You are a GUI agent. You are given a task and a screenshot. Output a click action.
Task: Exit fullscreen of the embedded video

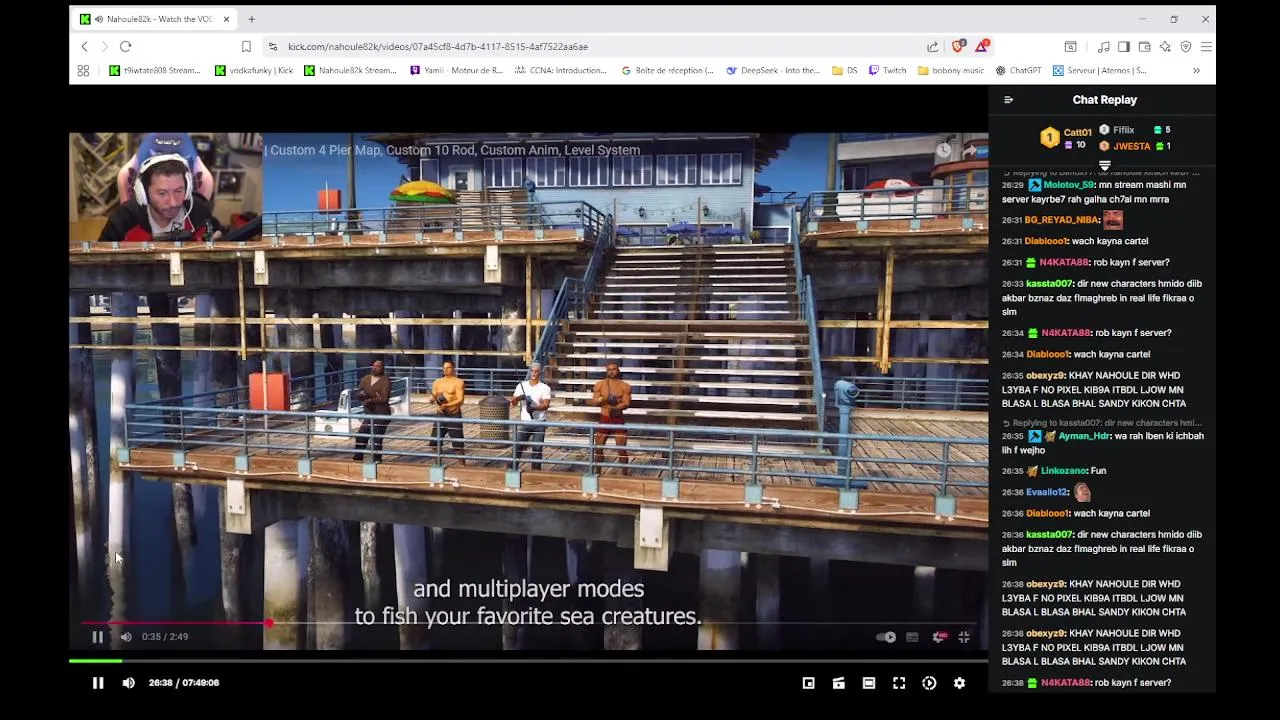point(964,637)
